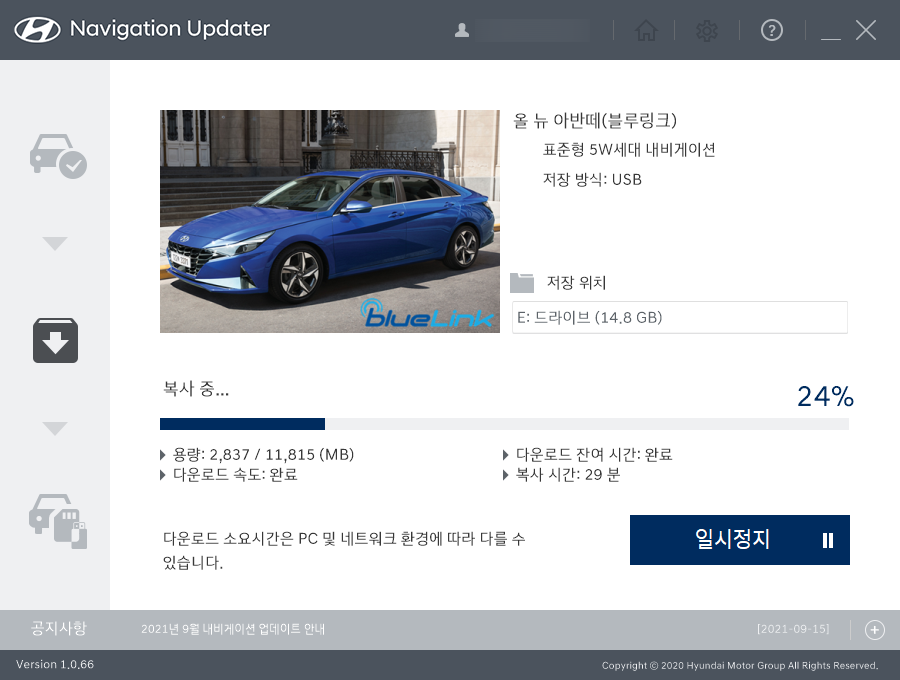Click the blue Avante car image
Viewport: 900px width, 680px height.
(x=330, y=221)
